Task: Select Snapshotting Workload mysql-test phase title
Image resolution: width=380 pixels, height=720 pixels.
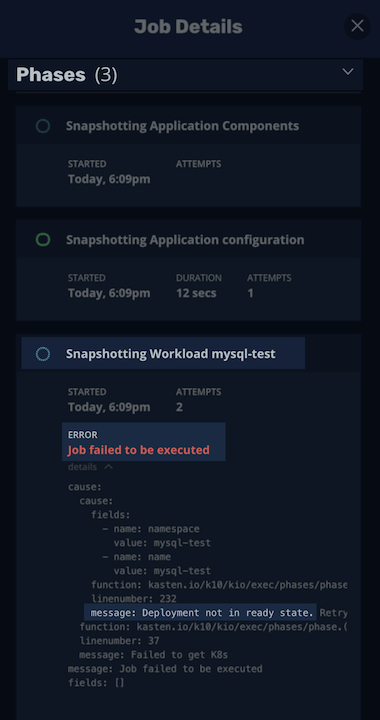Action: [171, 354]
